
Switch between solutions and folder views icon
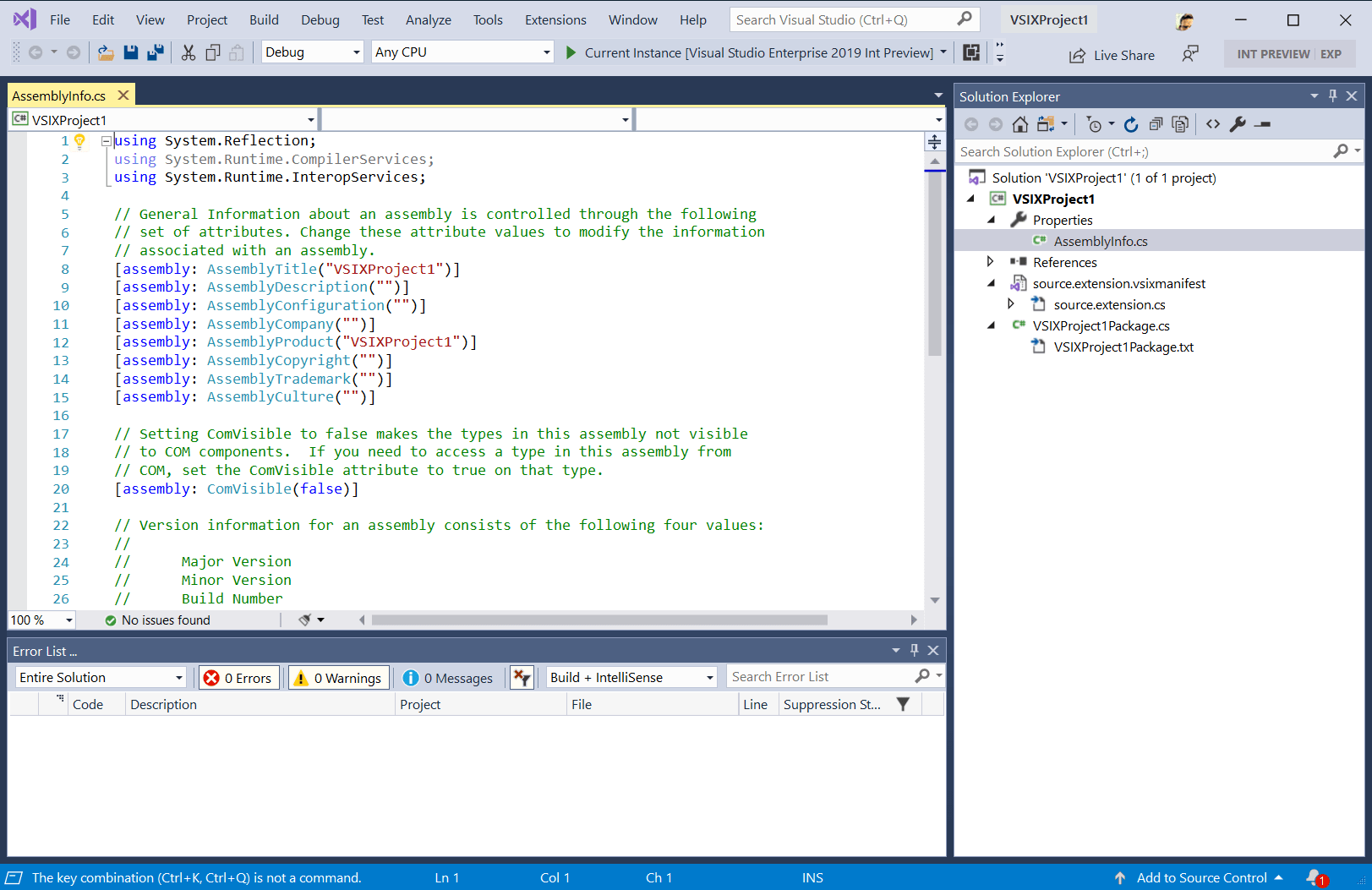[1046, 124]
